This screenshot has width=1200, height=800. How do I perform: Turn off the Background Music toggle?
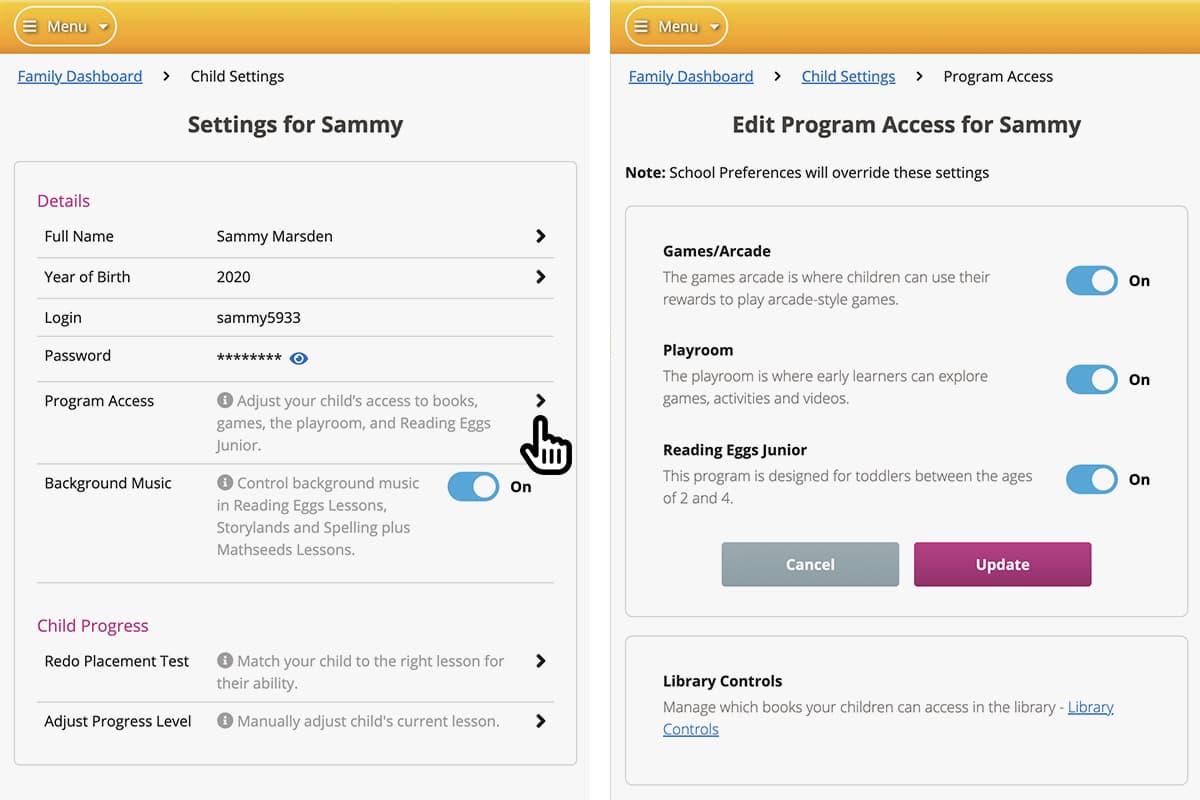[472, 487]
